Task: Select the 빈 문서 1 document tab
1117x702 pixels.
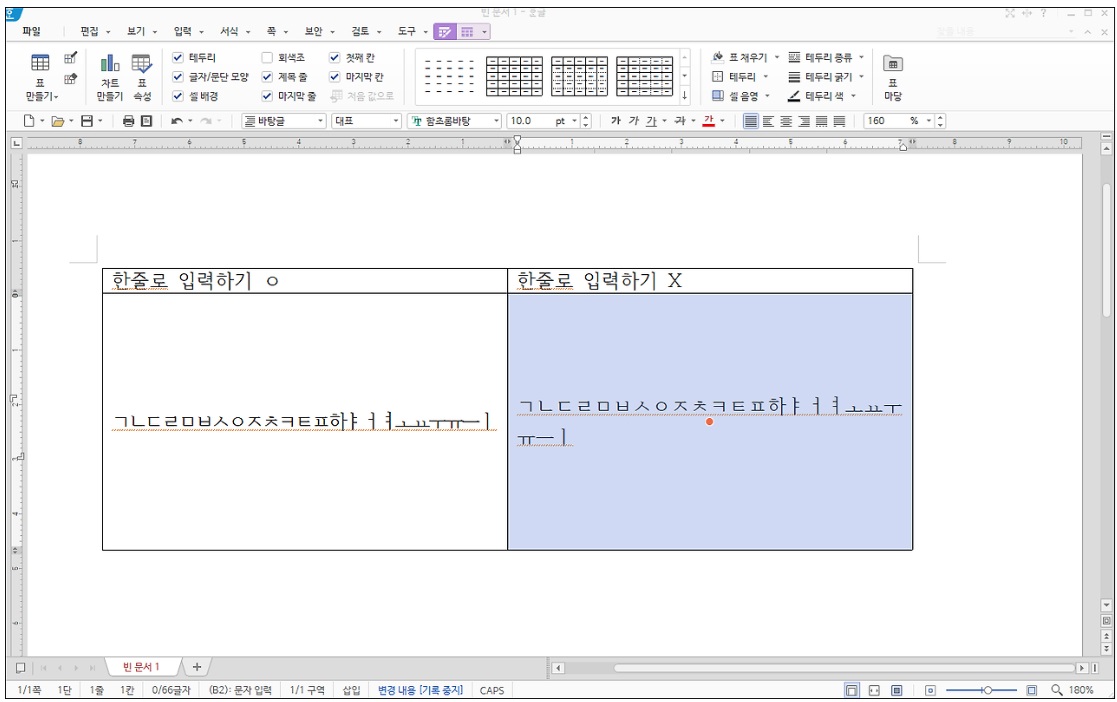Action: click(x=141, y=667)
